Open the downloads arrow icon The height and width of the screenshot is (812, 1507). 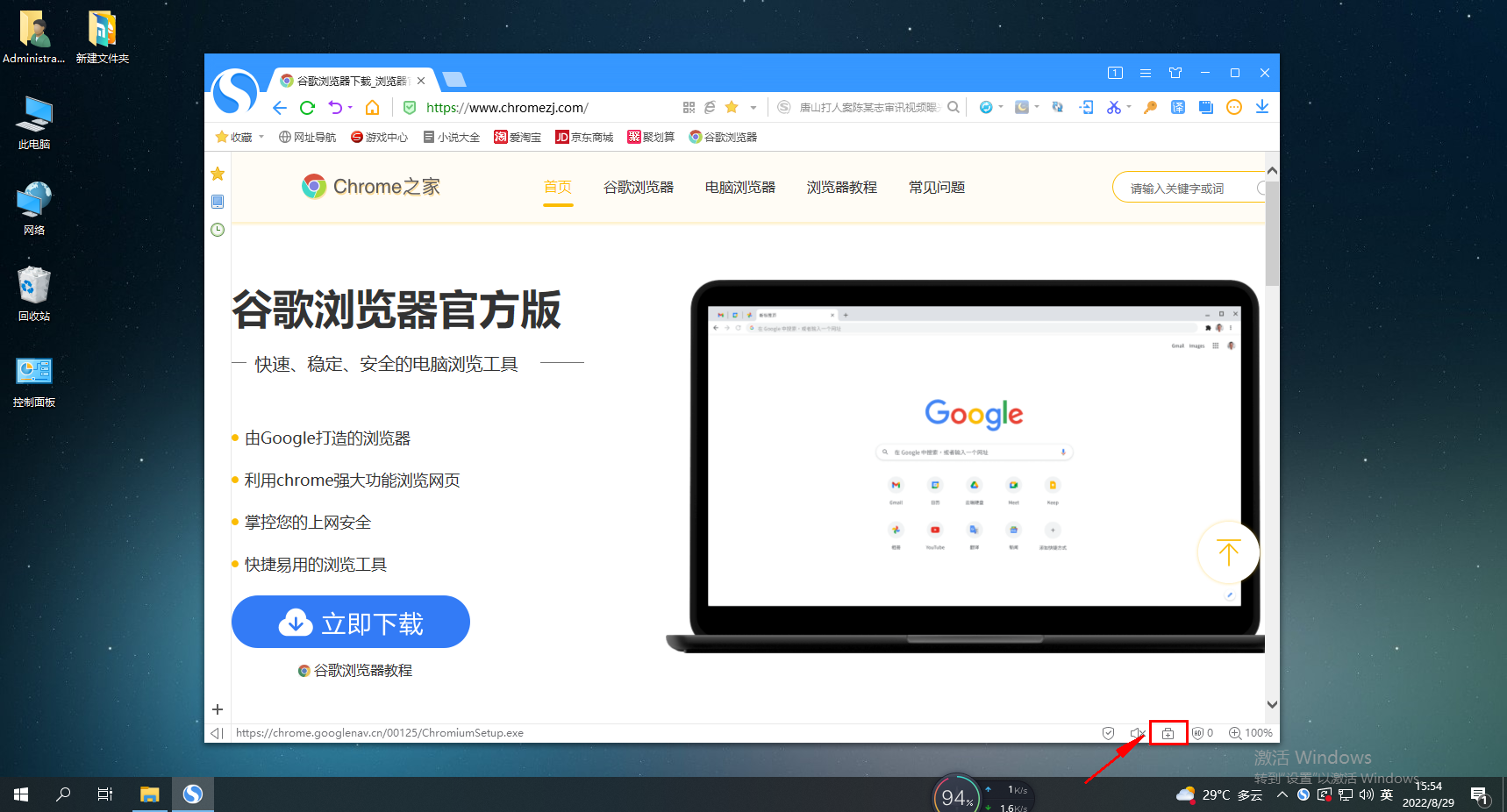pyautogui.click(x=1262, y=107)
